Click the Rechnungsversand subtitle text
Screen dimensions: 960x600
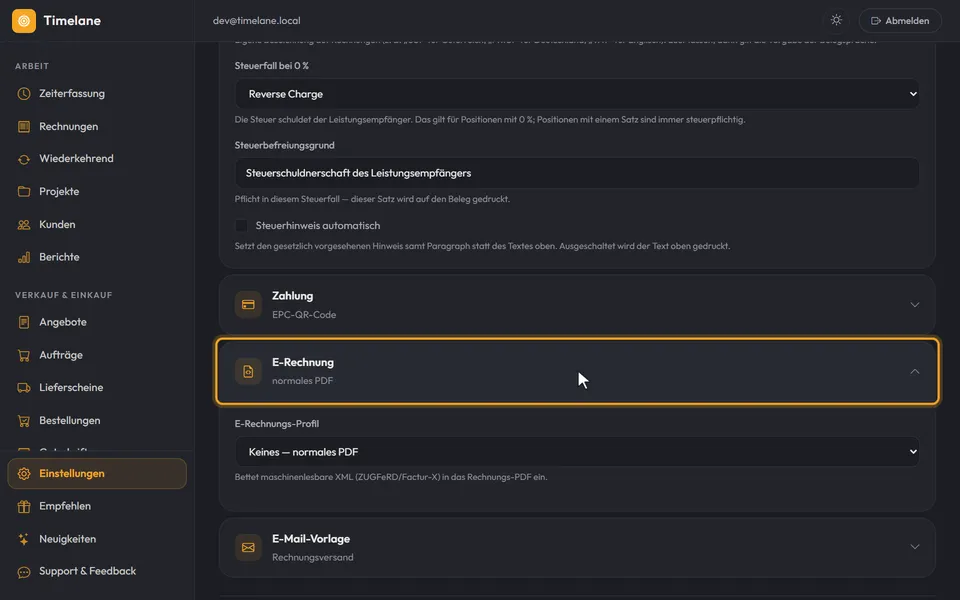(x=313, y=558)
